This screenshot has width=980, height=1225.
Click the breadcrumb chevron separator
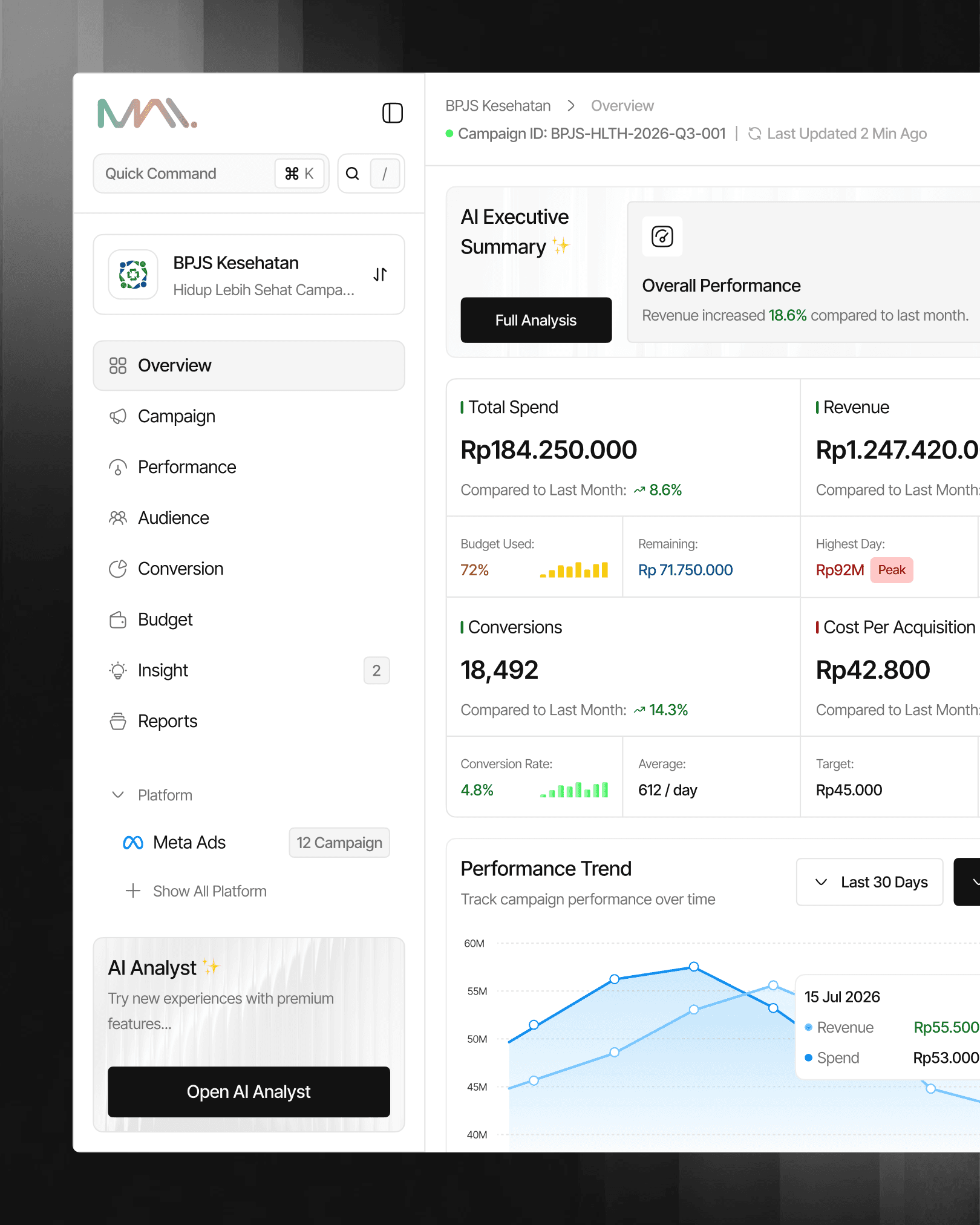pyautogui.click(x=571, y=106)
